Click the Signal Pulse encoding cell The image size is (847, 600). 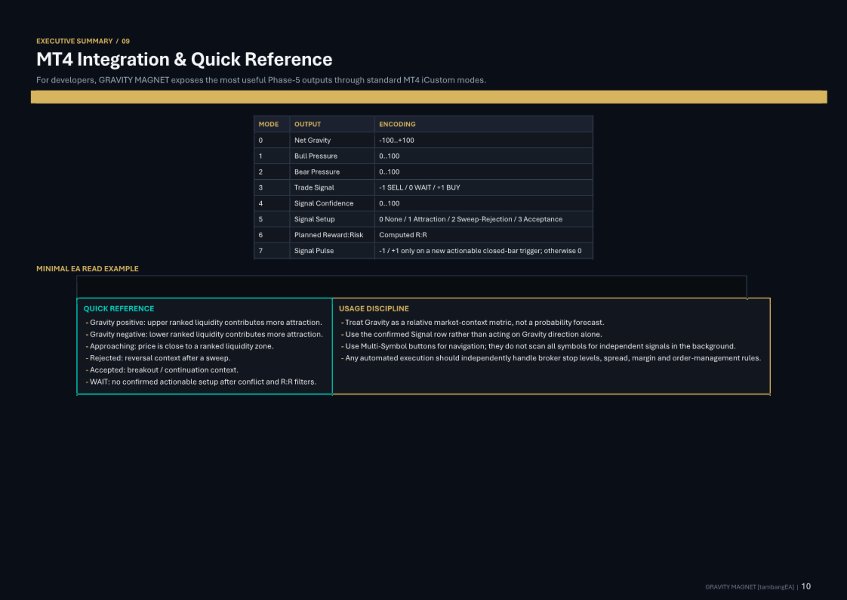[483, 251]
